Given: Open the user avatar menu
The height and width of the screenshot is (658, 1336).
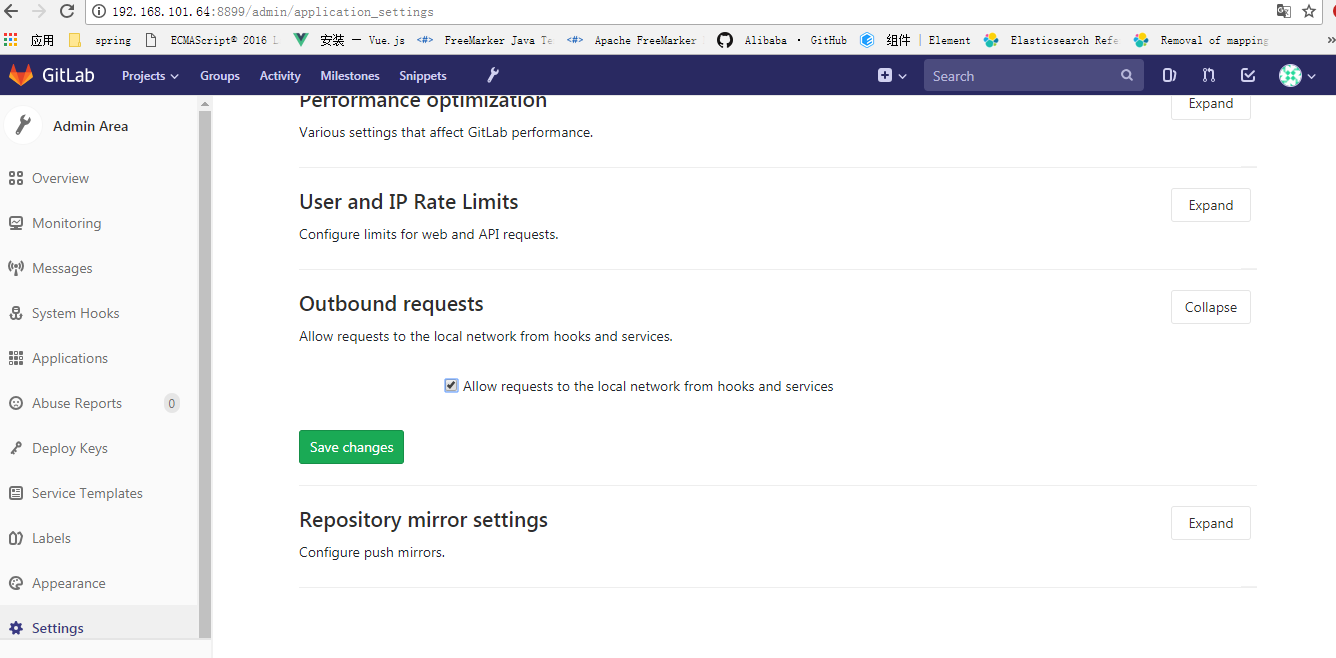Looking at the screenshot, I should coord(1297,75).
